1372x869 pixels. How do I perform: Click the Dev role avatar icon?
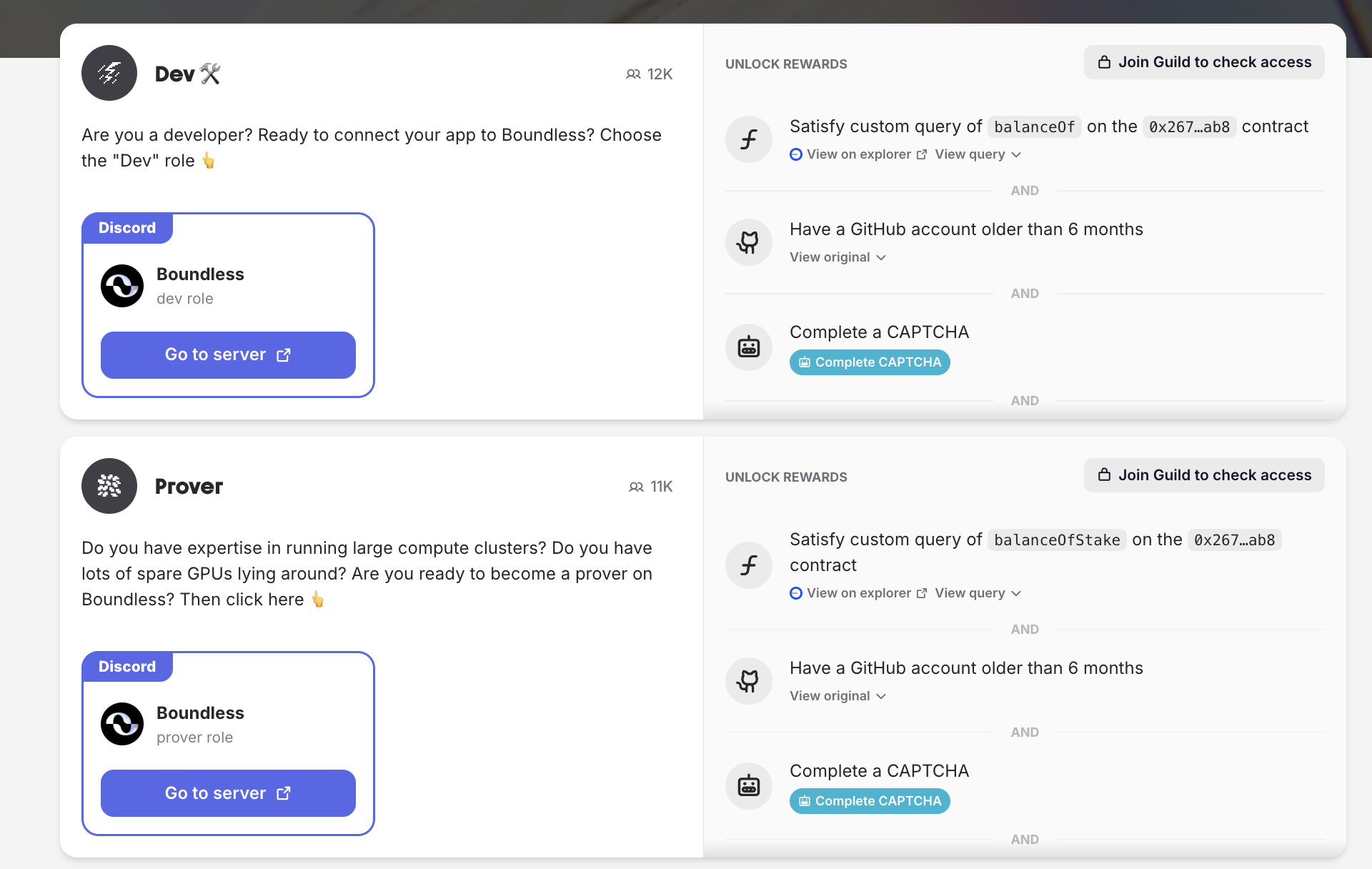tap(109, 73)
